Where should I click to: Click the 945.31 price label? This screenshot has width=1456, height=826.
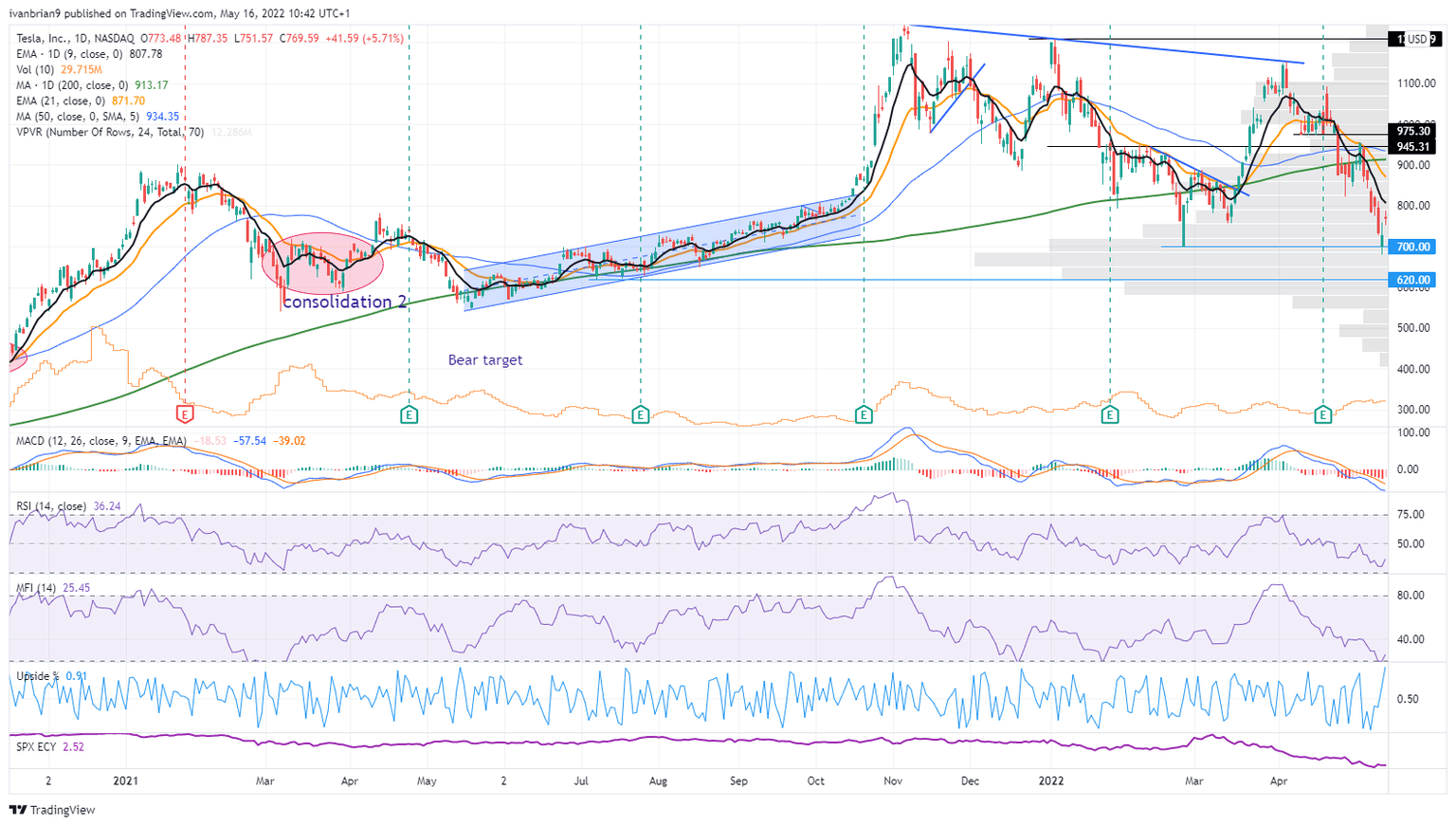coord(1412,147)
